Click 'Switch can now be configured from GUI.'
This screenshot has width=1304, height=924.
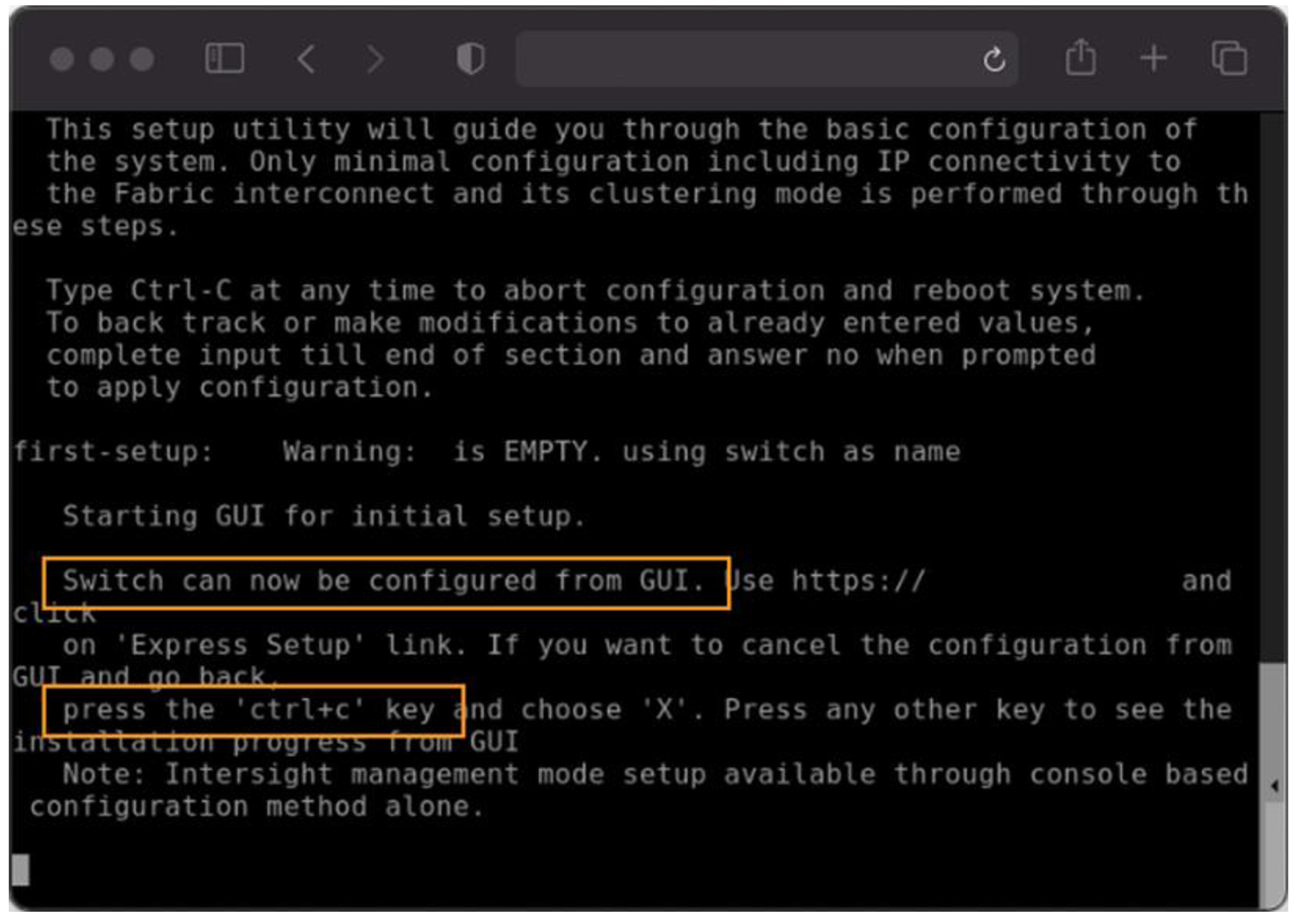383,581
